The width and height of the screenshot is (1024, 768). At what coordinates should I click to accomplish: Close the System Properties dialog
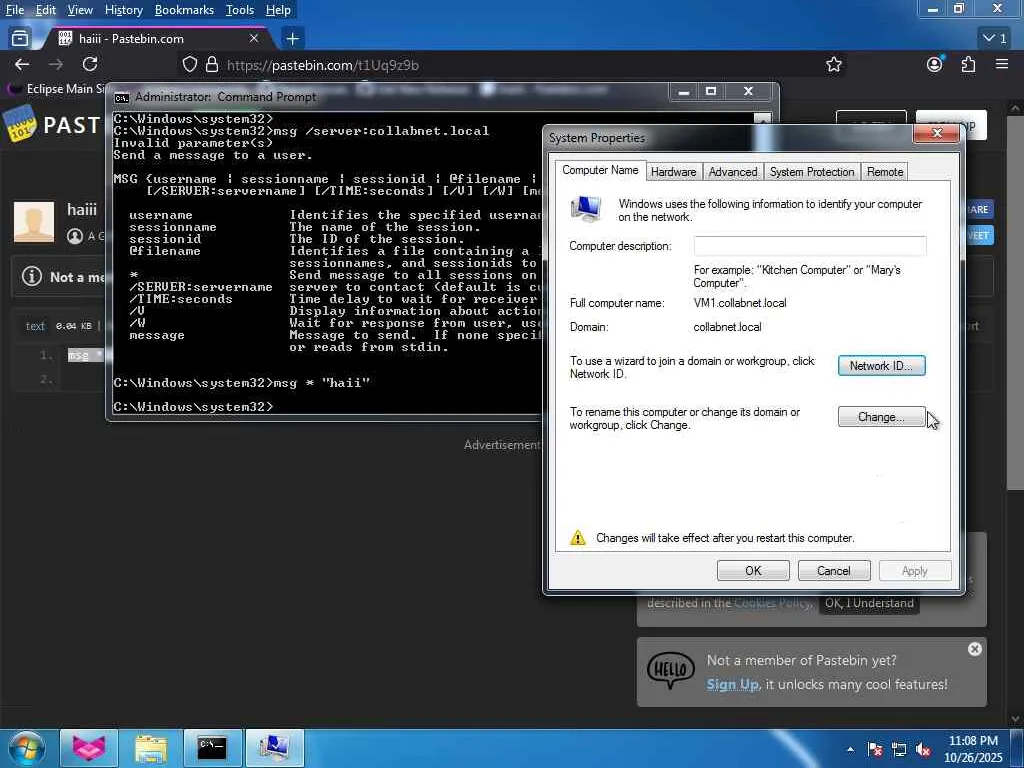(x=937, y=133)
